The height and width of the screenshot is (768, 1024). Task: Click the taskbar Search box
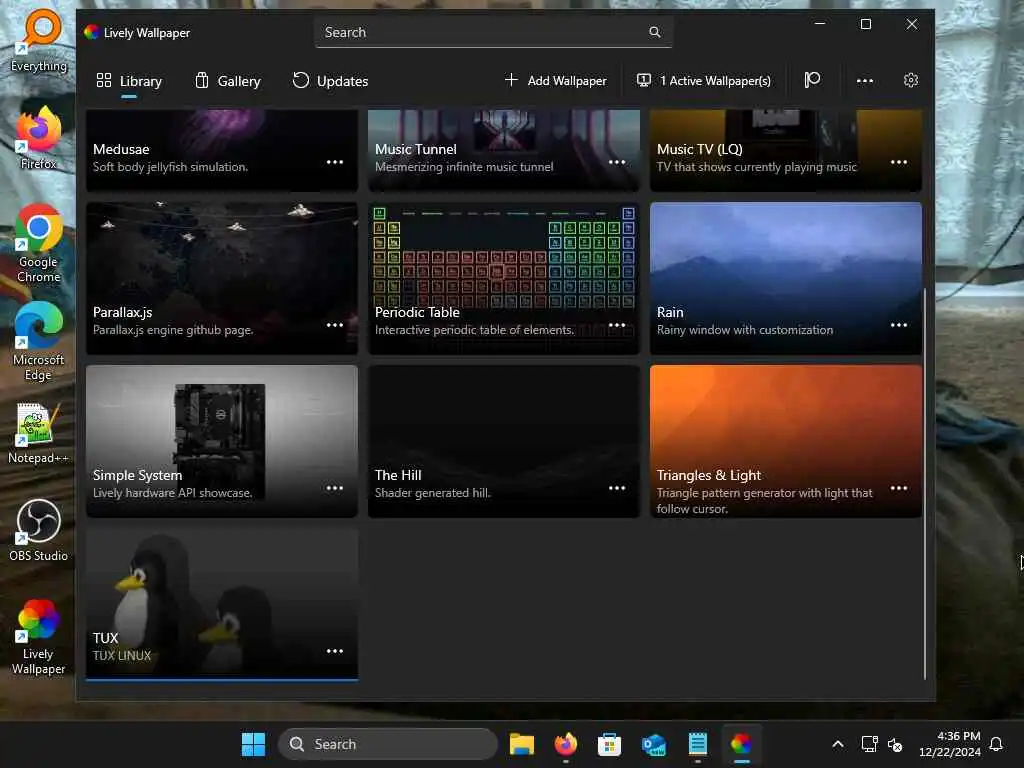(x=388, y=744)
